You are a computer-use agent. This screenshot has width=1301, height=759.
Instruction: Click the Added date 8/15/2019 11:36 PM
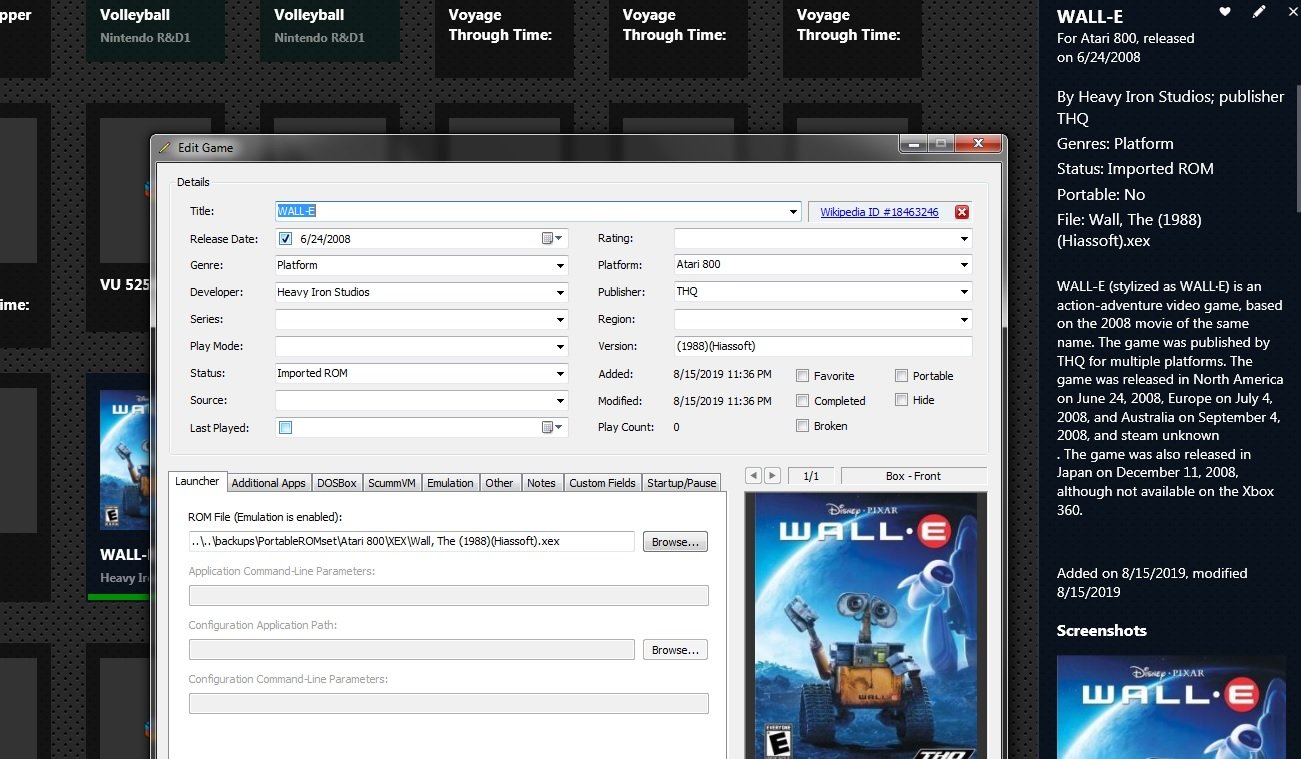[723, 374]
